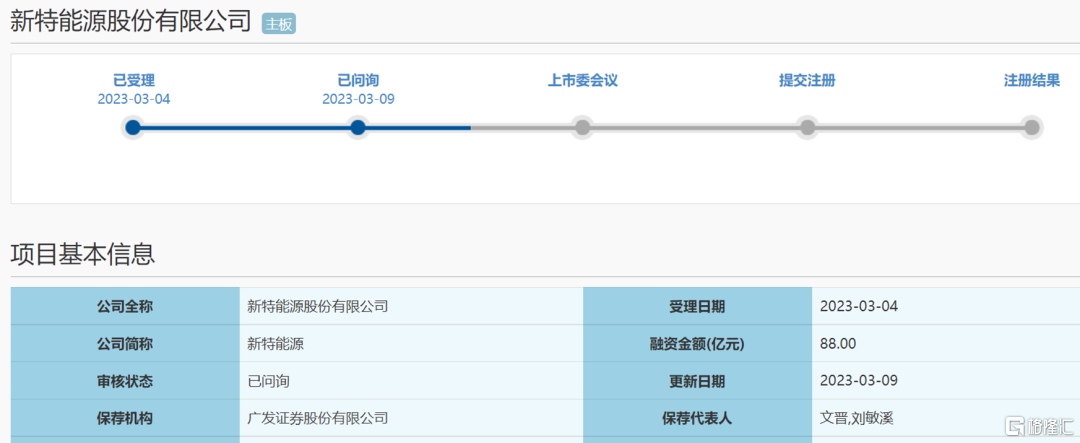Image resolution: width=1080 pixels, height=443 pixels.
Task: Click the 更新日期 value 2023-03-09 in table
Action: click(x=859, y=381)
